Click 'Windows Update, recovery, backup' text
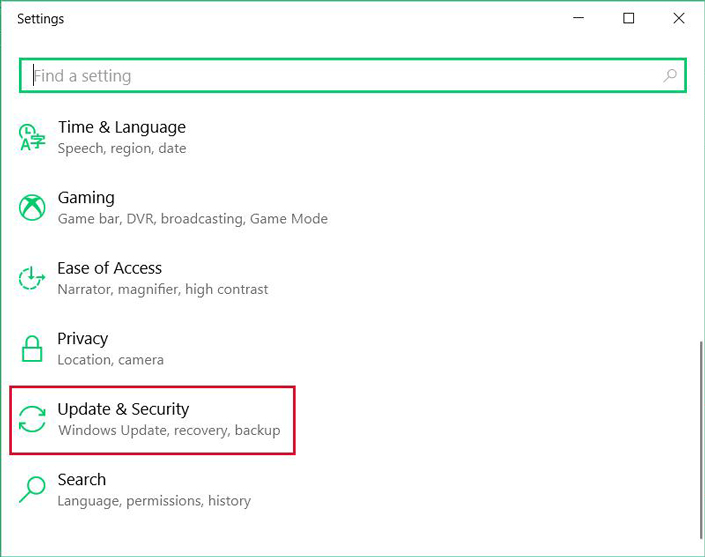This screenshot has height=557, width=705. [x=169, y=430]
